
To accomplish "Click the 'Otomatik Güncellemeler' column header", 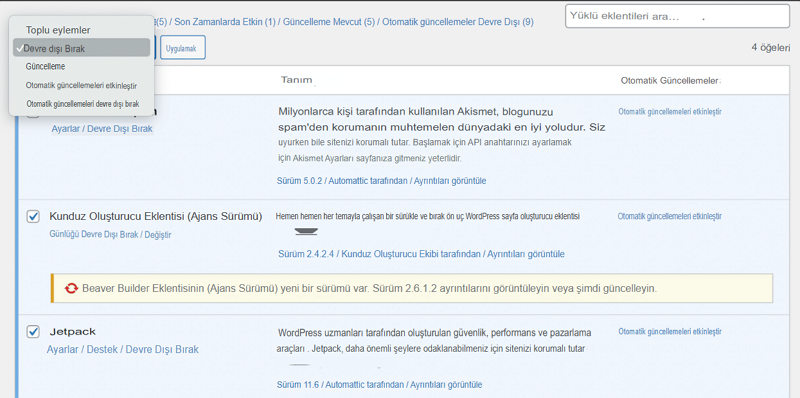I will (x=670, y=81).
